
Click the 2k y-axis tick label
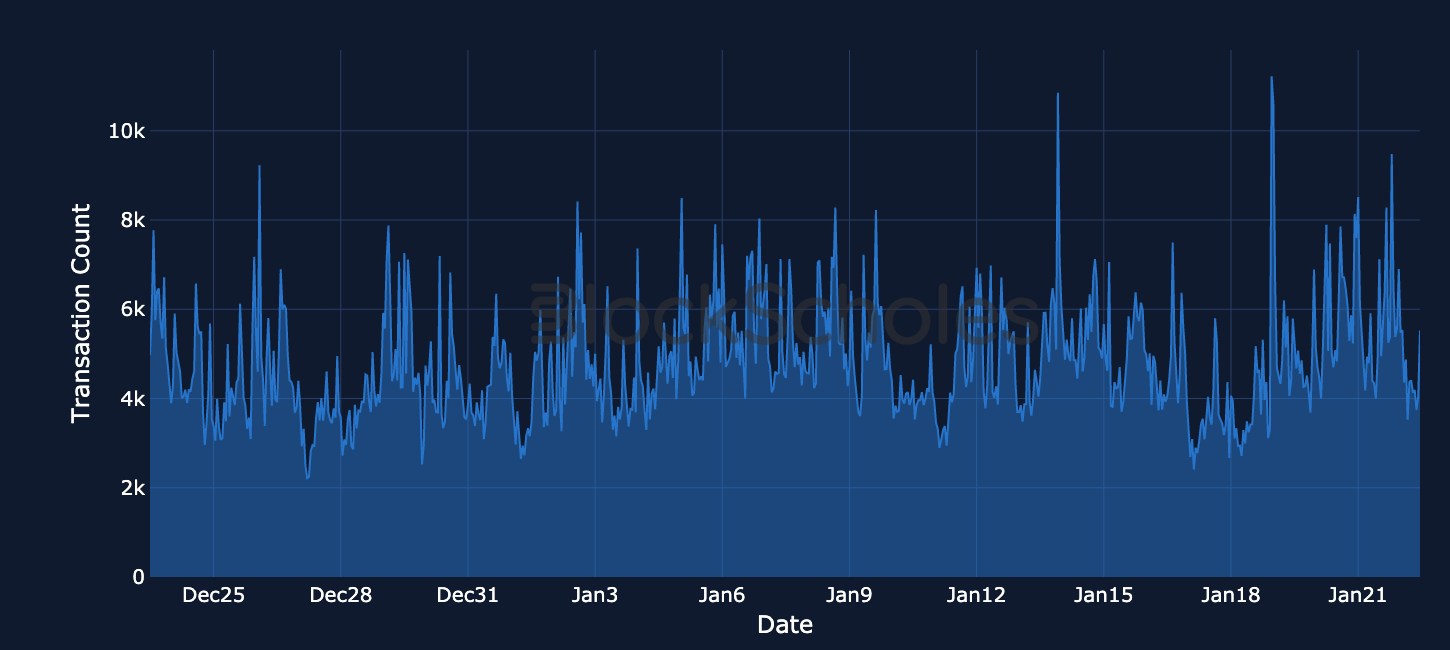click(x=132, y=488)
